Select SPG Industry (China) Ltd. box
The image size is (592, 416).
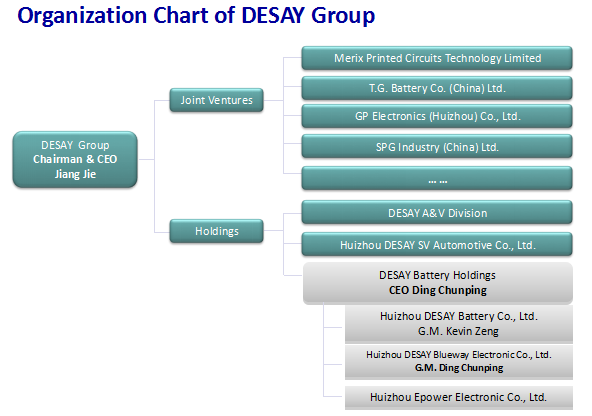(x=437, y=146)
